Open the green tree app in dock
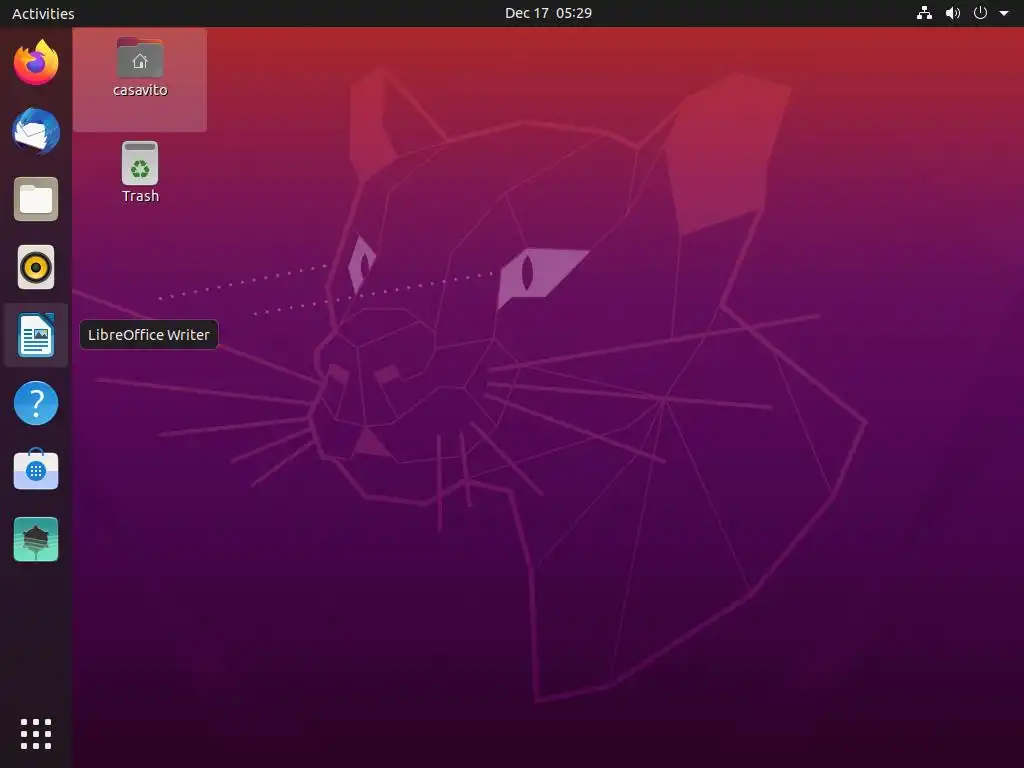 click(x=36, y=539)
